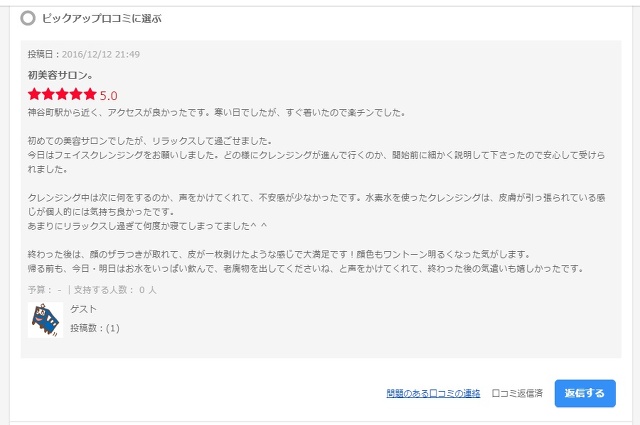Click the fourth red rating star

77,95
